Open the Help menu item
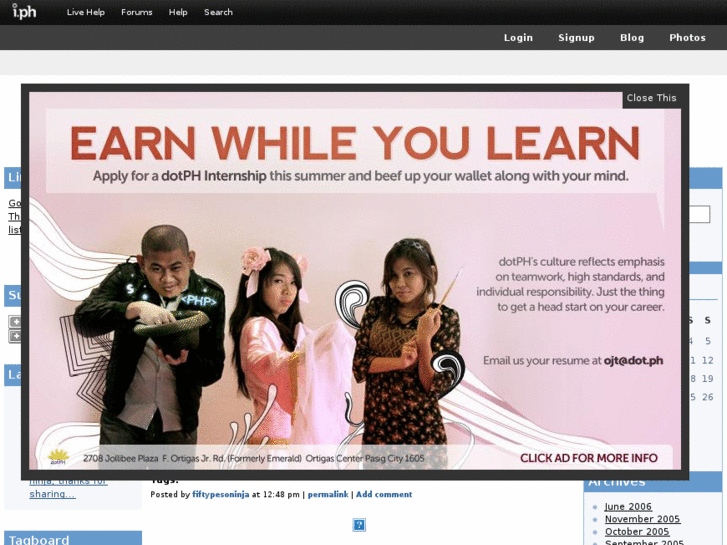 click(178, 12)
